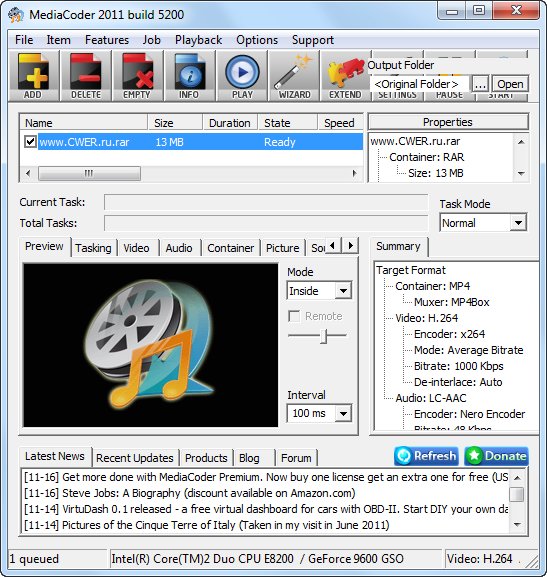The image size is (547, 577).
Task: Click the EXTEND puzzle toolbar icon
Action: coord(345,76)
